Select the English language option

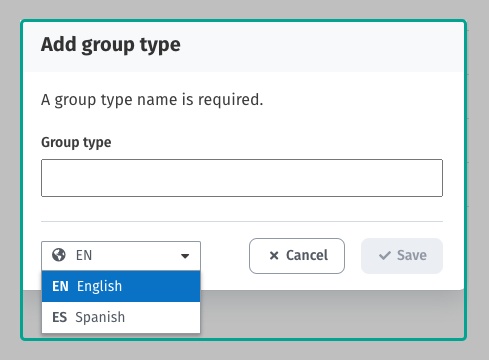point(121,286)
